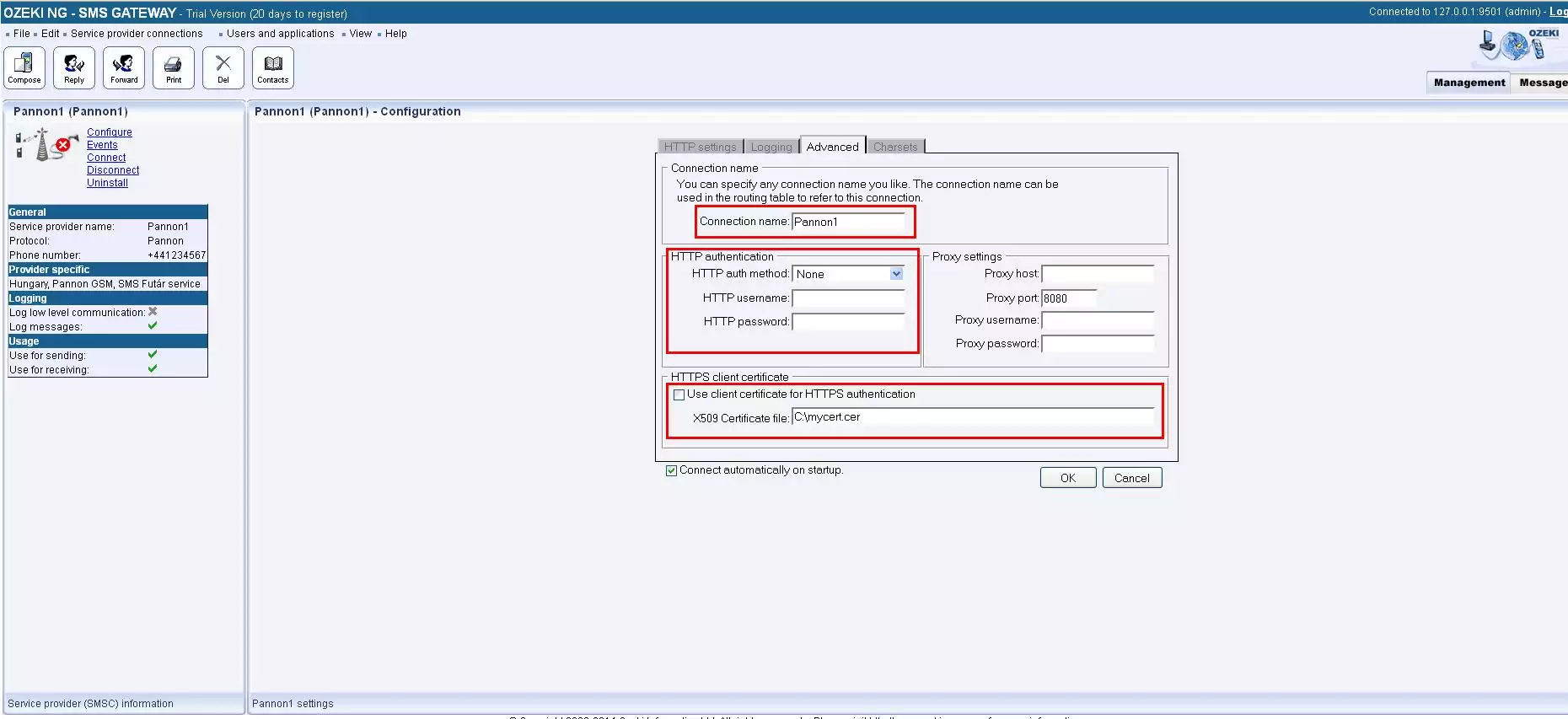The height and width of the screenshot is (719, 1568).
Task: Click the Pannon1 antenna connection icon
Action: (x=46, y=144)
